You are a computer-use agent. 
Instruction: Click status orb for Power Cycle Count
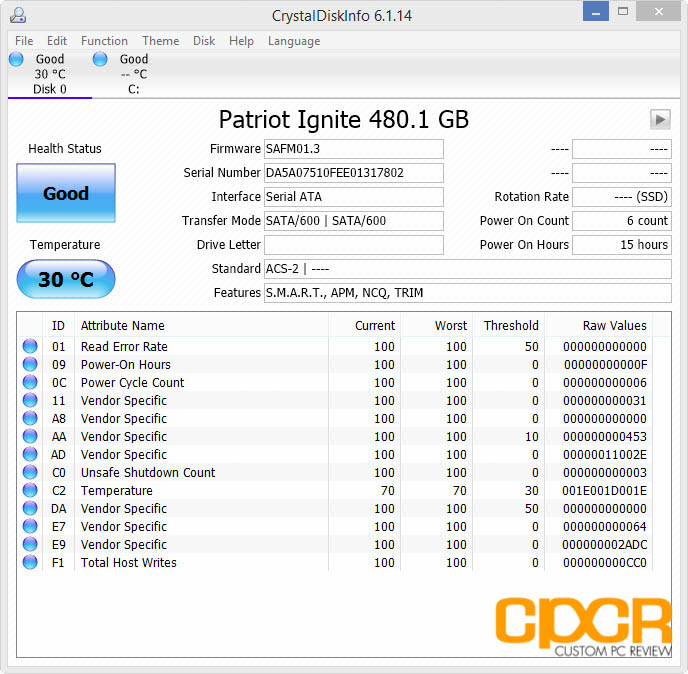click(x=30, y=382)
